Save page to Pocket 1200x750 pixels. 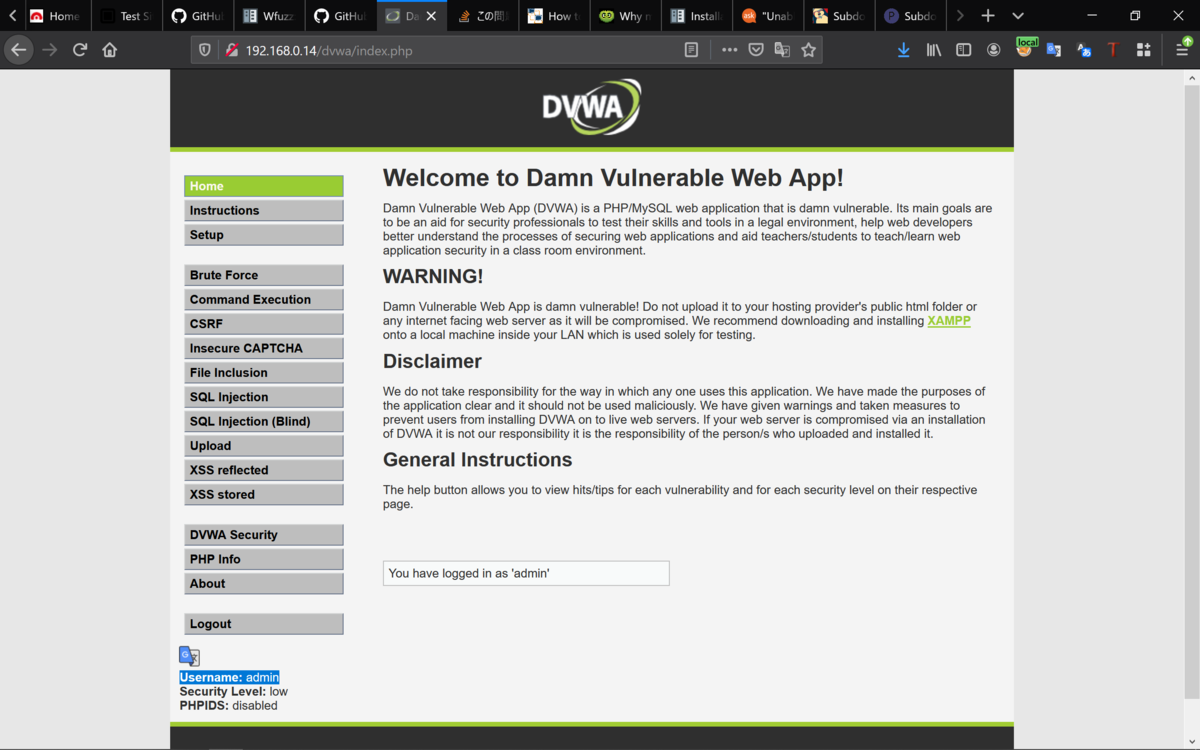(756, 50)
